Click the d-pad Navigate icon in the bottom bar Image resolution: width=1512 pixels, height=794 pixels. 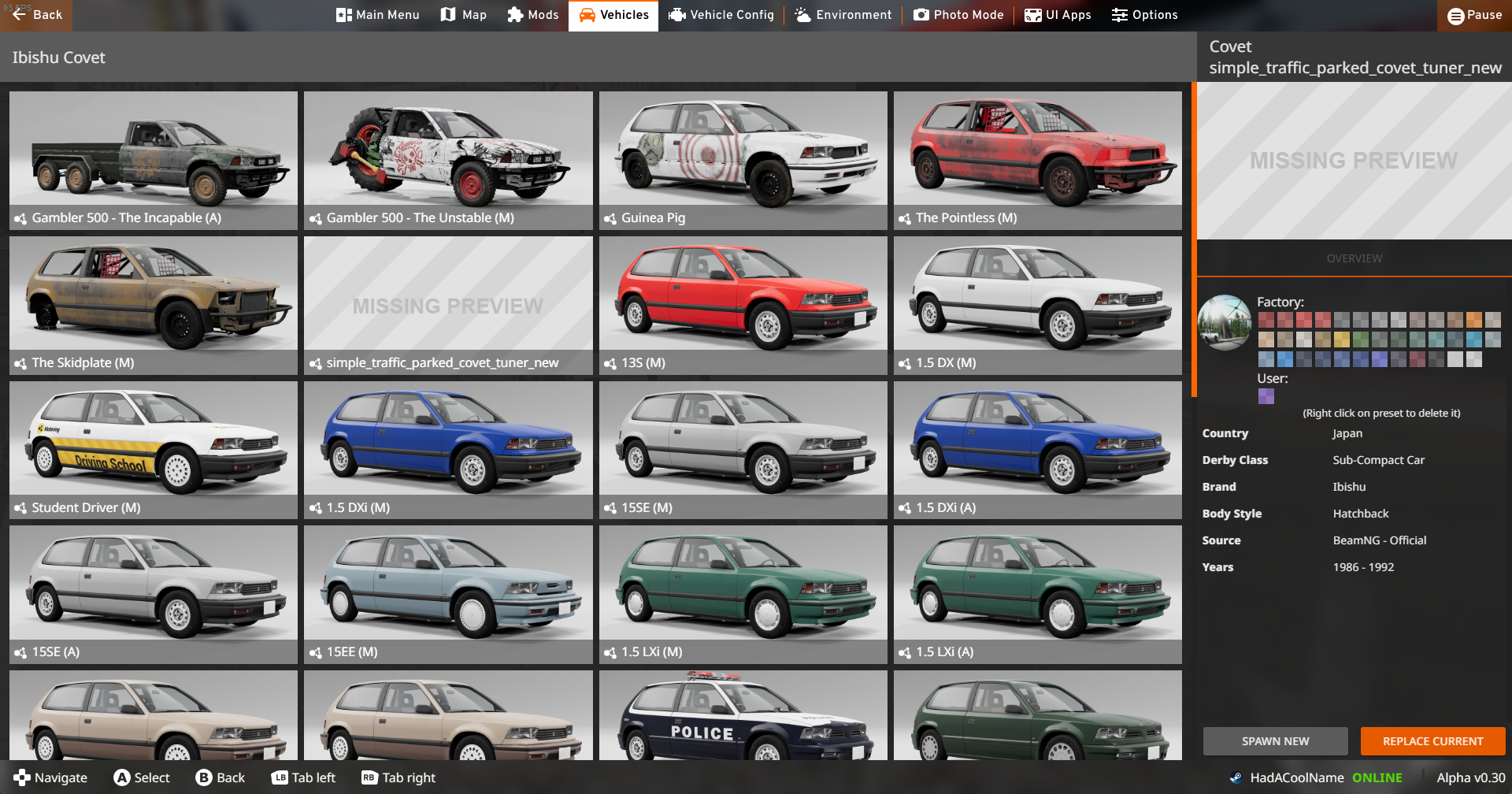pos(22,777)
